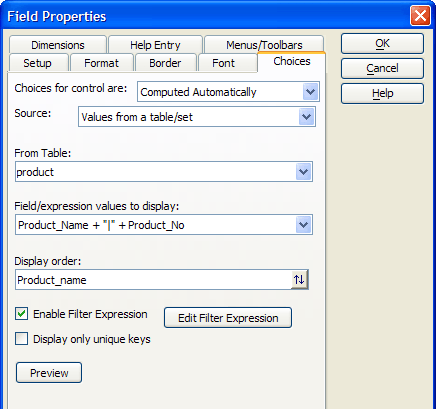Switch to the Format tab

coord(102,63)
